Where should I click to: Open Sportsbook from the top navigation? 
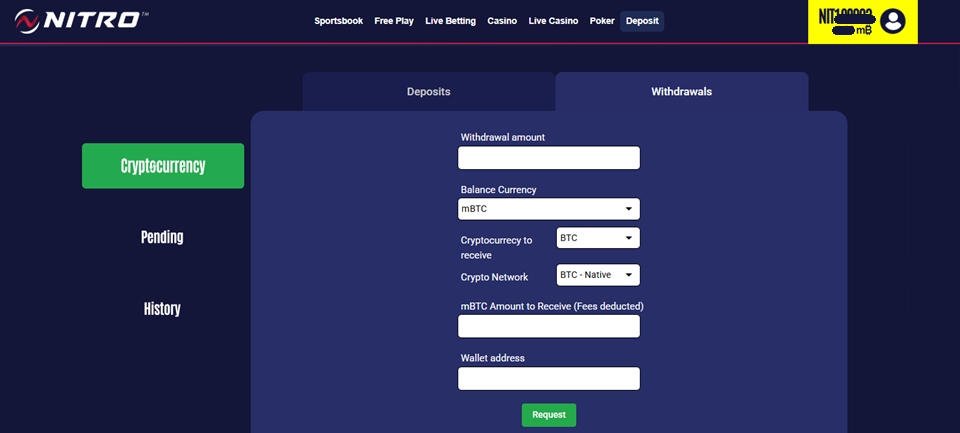(x=338, y=21)
